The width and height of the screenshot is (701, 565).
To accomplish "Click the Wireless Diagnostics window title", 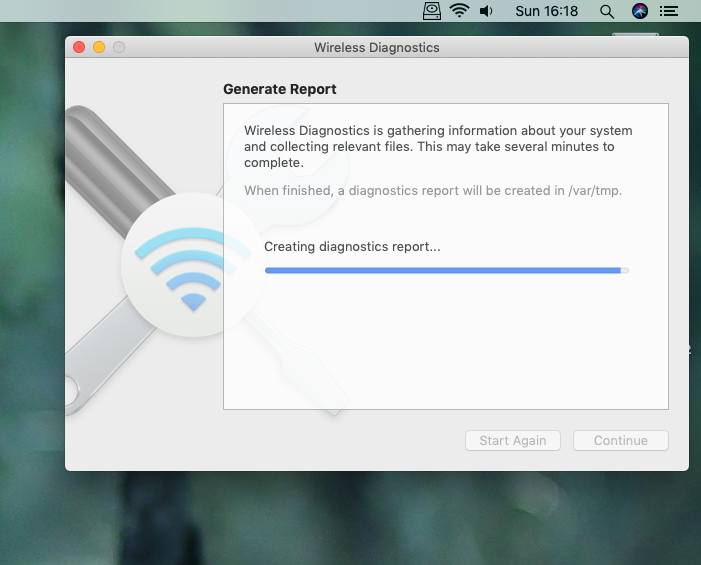I will point(376,47).
